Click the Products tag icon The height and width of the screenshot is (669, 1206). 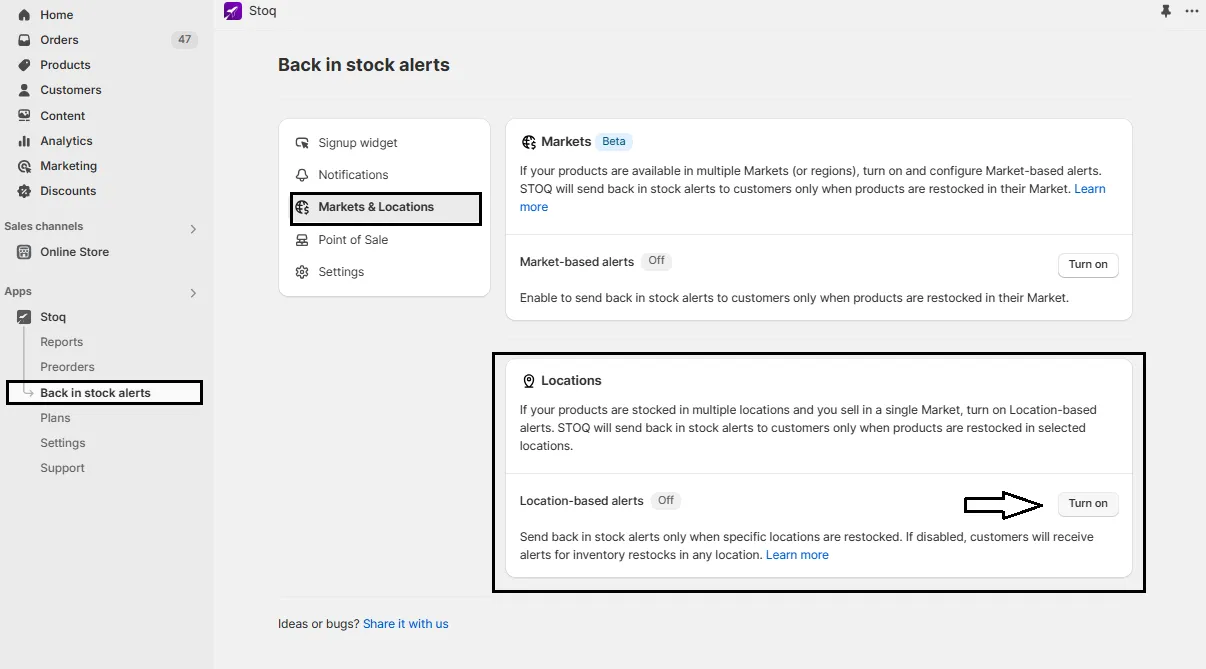tap(24, 65)
